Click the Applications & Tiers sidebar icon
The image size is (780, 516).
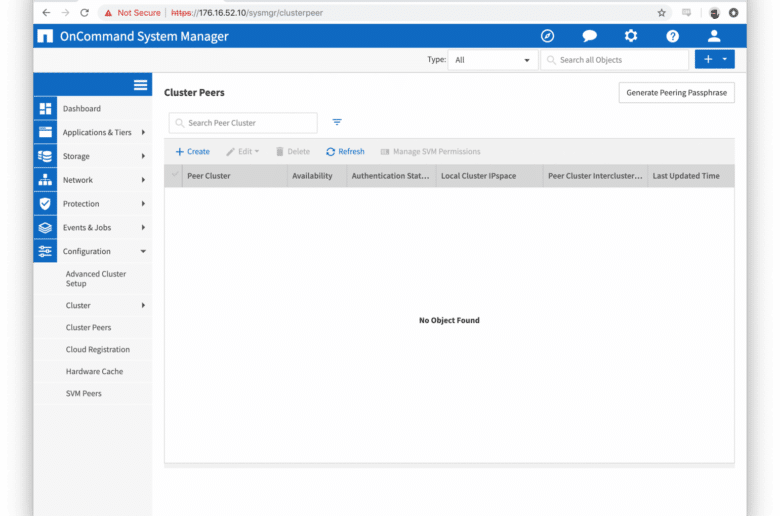coord(45,132)
